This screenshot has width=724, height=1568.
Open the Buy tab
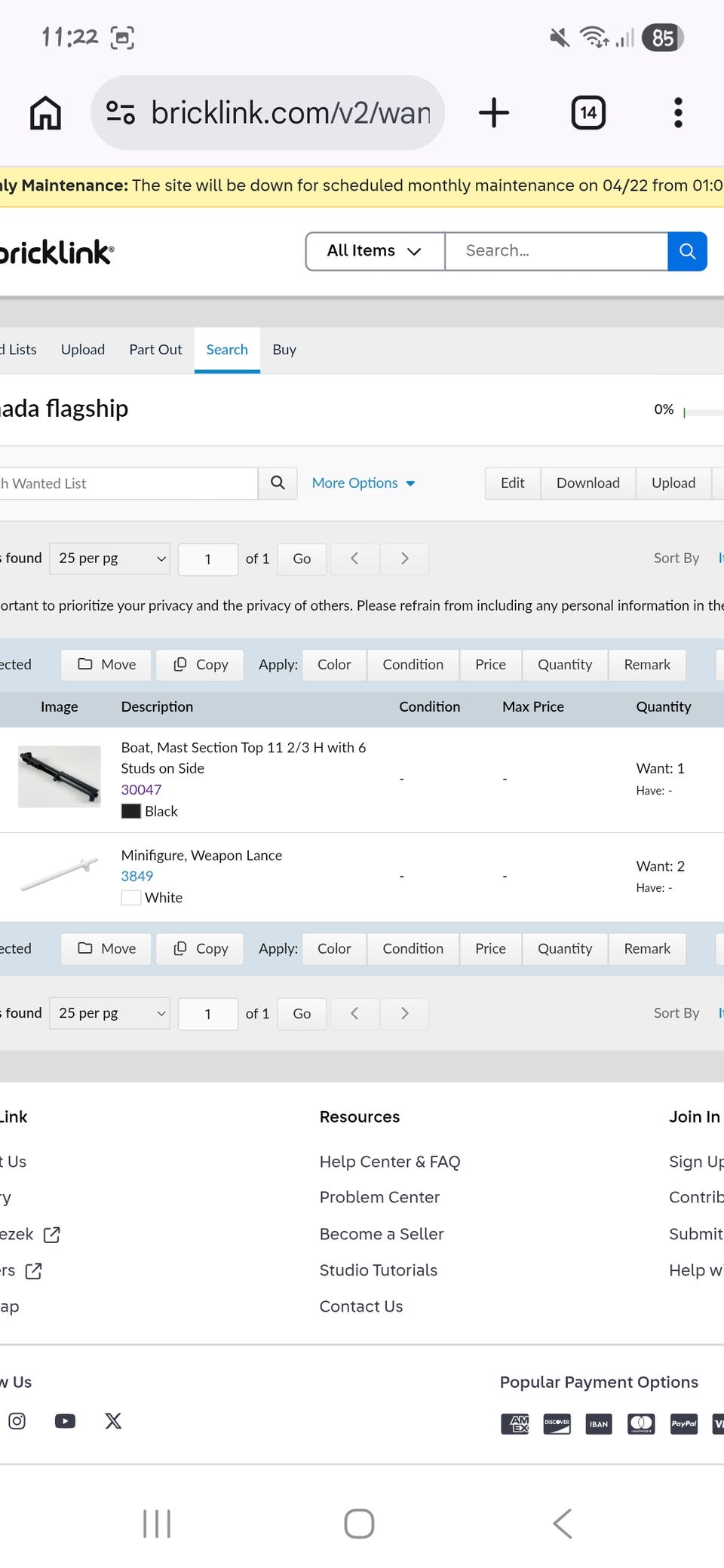click(284, 350)
